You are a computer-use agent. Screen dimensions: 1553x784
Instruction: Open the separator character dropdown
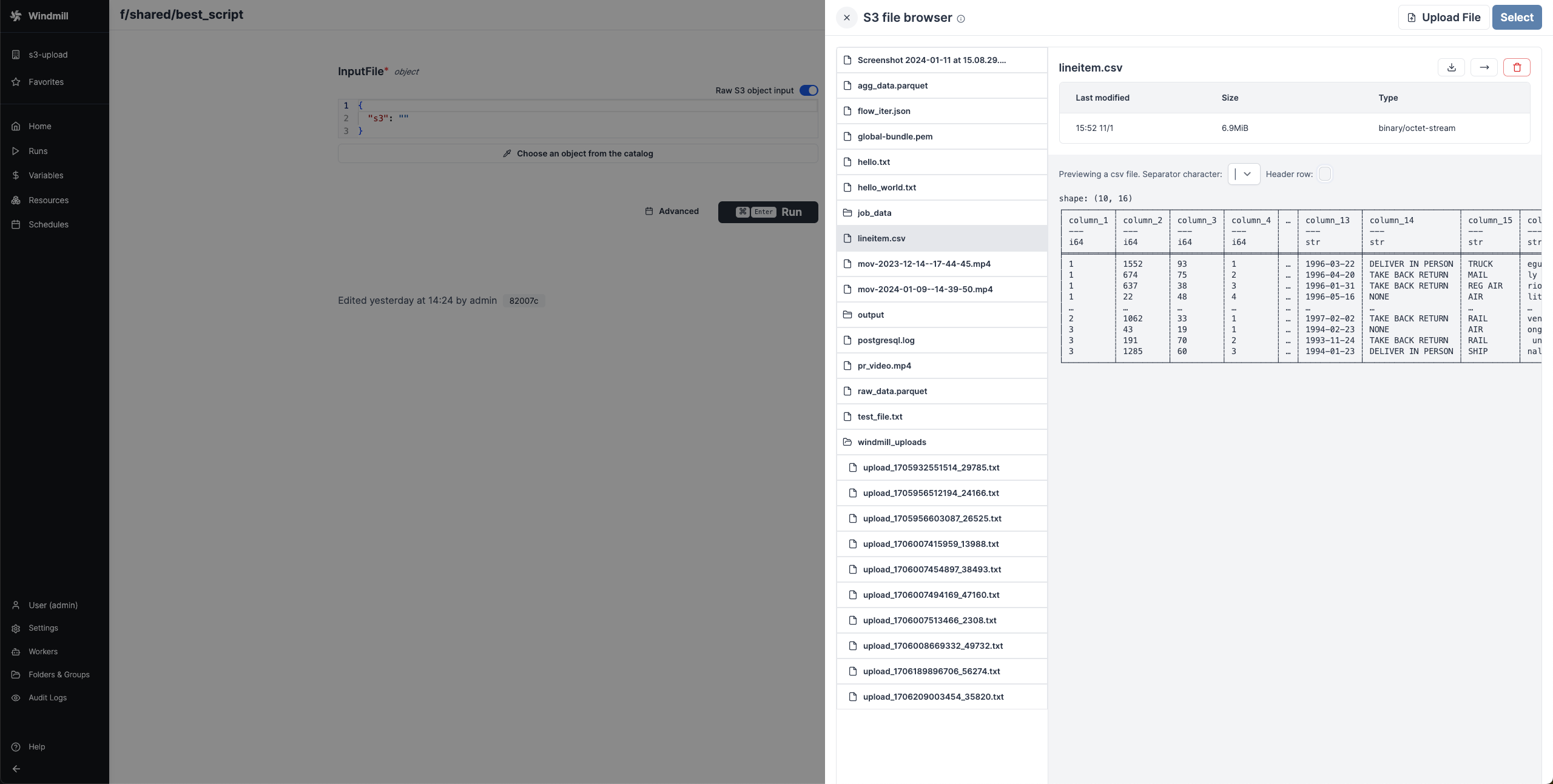[1244, 174]
